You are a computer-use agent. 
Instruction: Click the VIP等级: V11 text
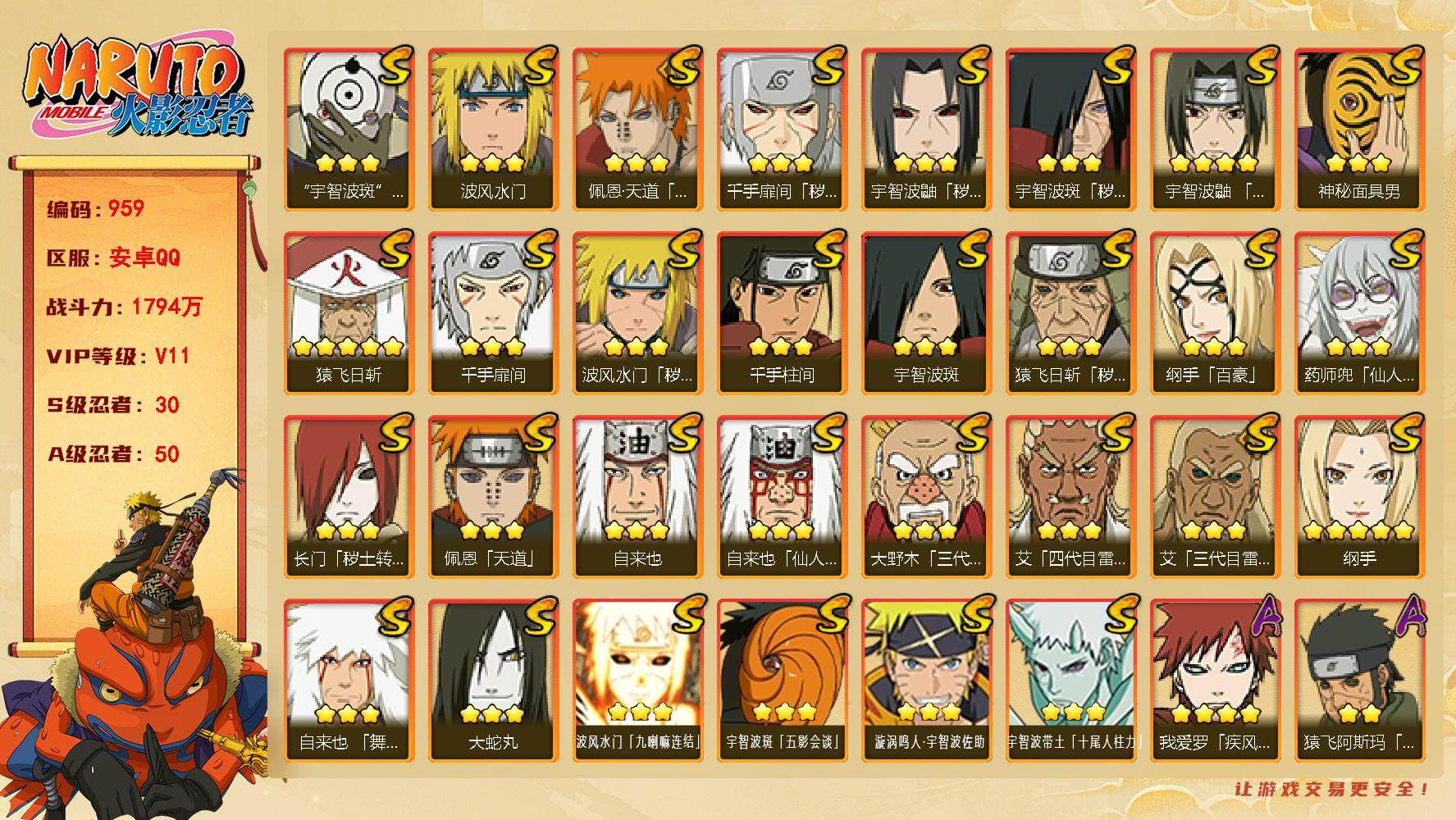118,356
